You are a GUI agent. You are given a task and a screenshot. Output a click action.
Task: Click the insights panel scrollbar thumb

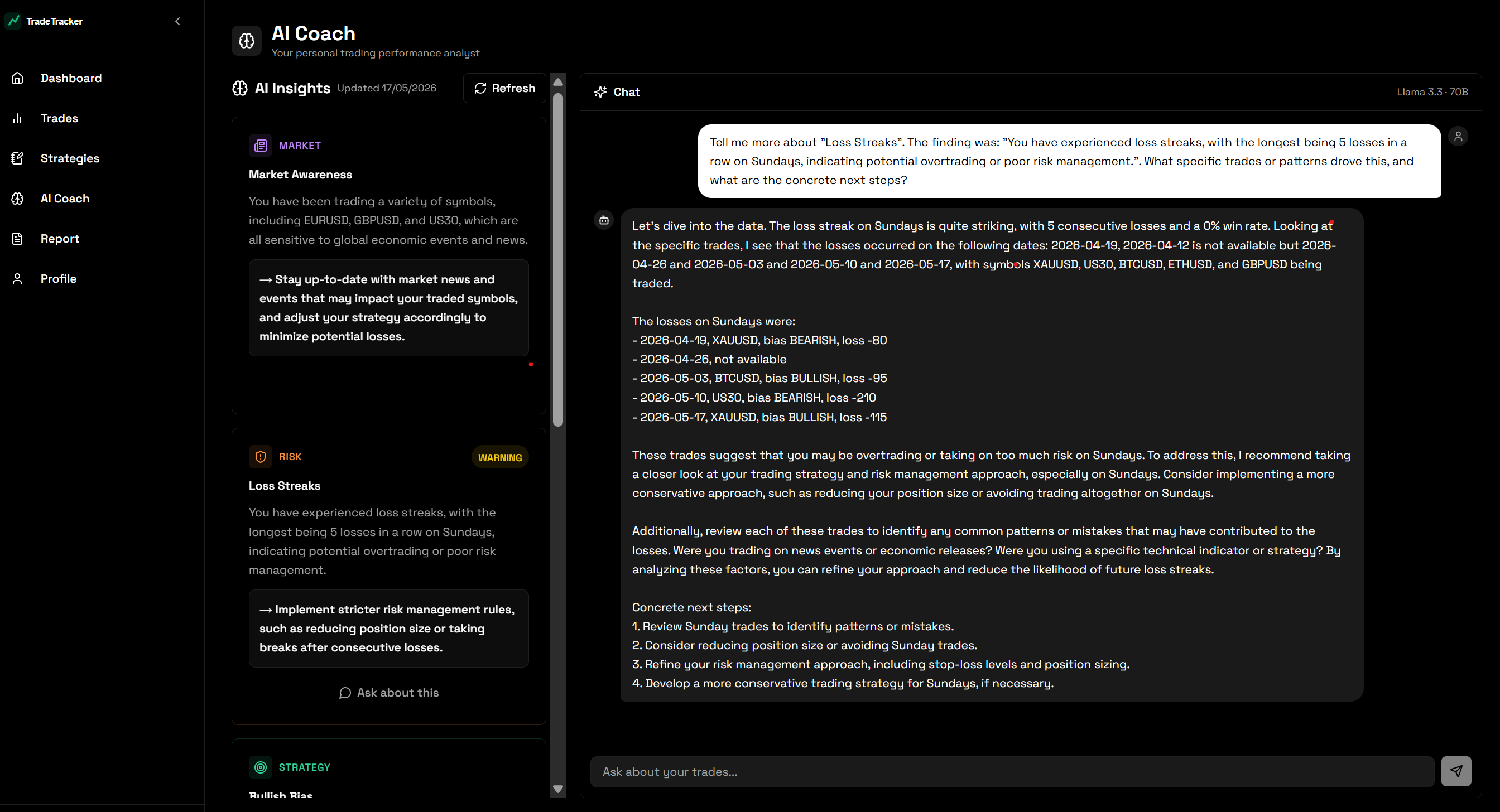point(558,260)
